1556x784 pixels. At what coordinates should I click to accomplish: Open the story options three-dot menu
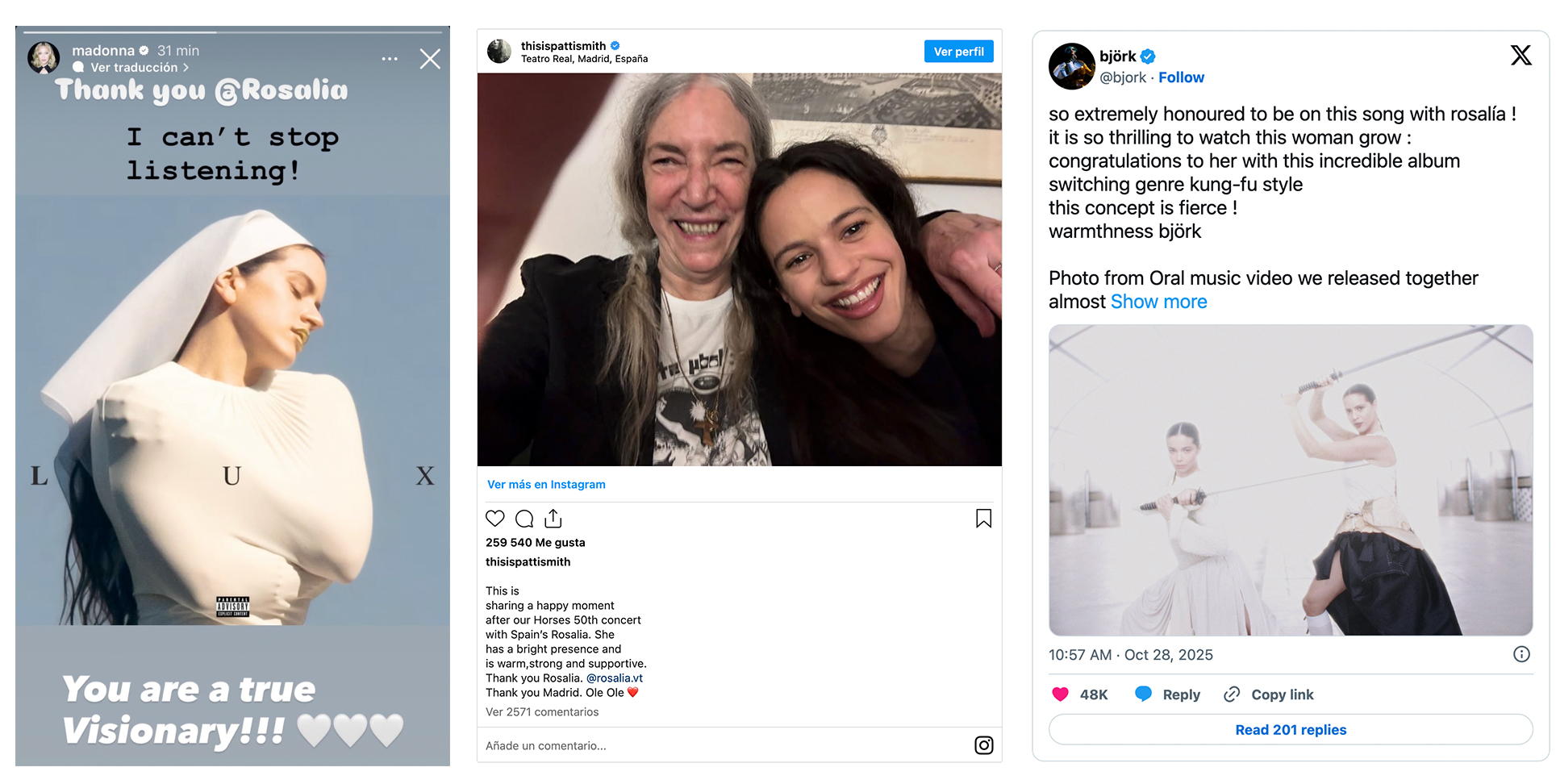[390, 59]
